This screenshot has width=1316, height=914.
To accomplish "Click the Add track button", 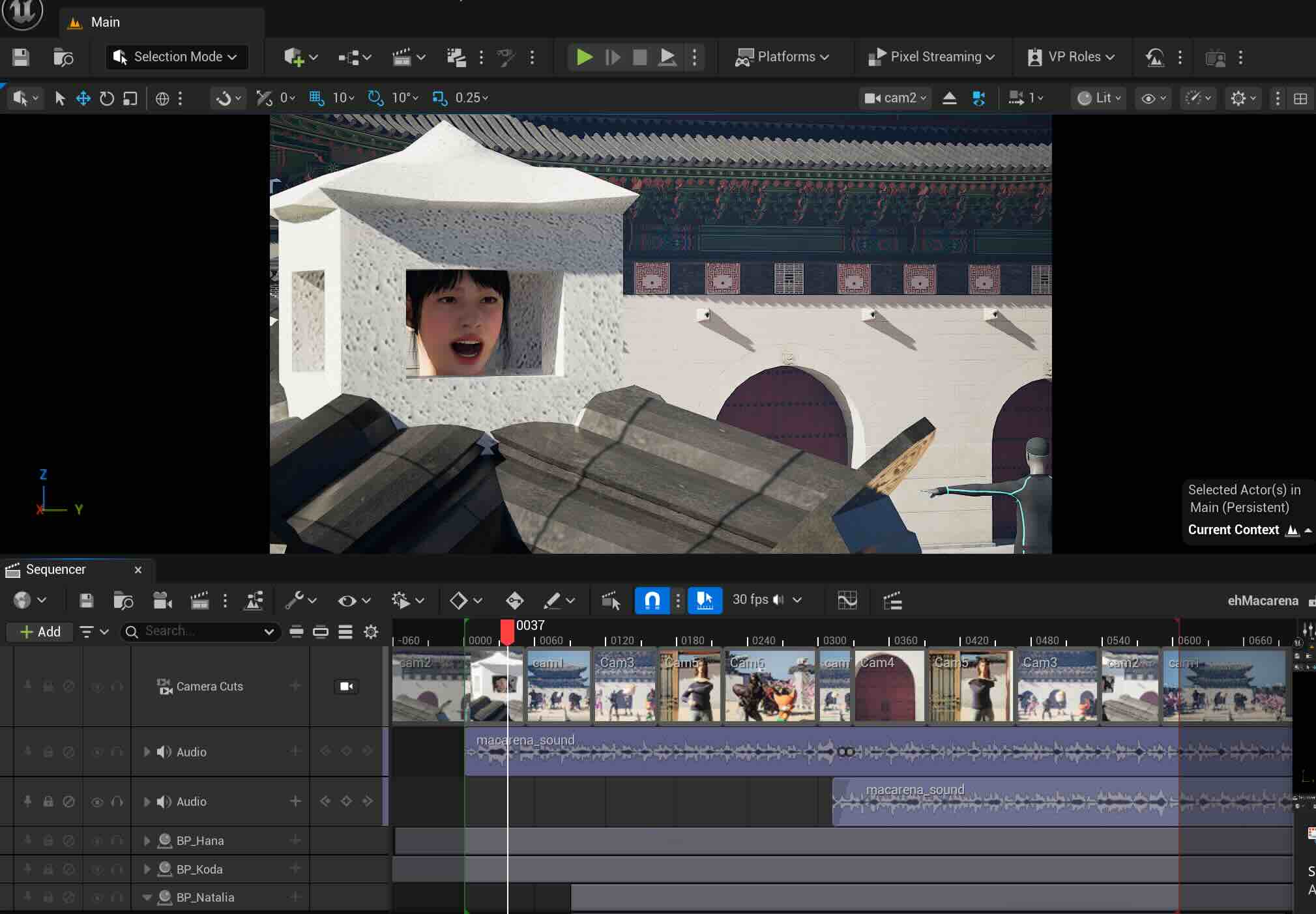I will pyautogui.click(x=40, y=631).
